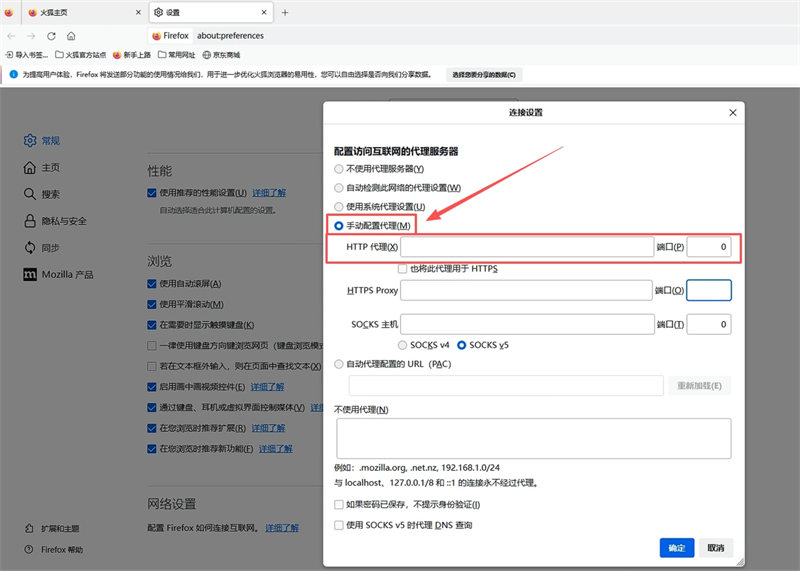
Task: Click the Firefox logo icon beside first tab
Action: pyautogui.click(x=9, y=12)
